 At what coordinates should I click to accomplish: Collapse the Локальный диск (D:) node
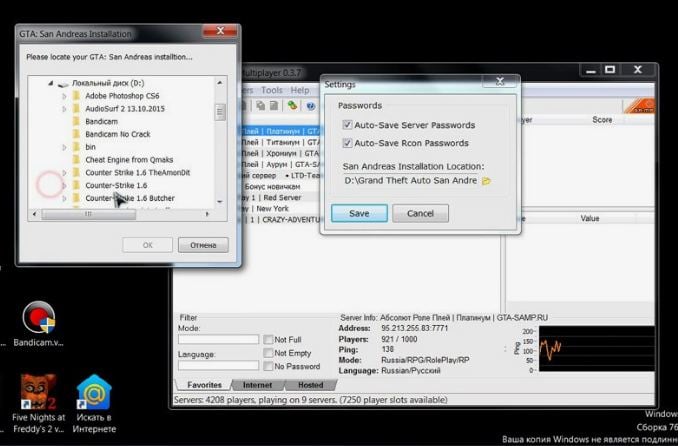click(51, 83)
